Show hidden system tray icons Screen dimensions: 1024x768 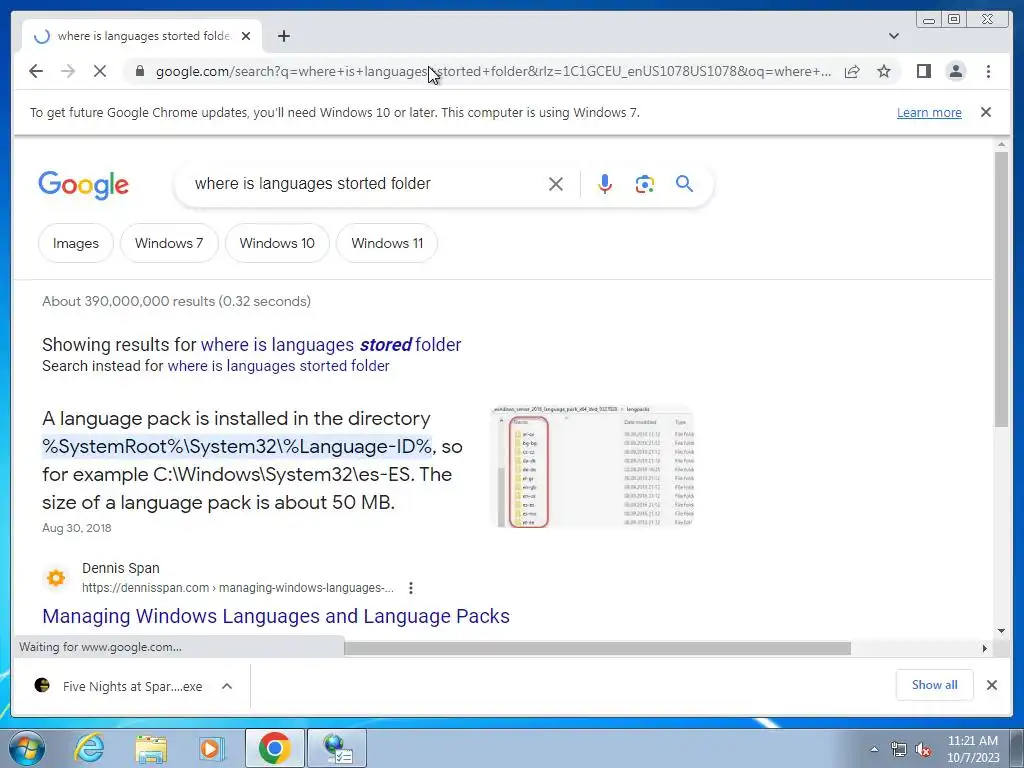point(874,749)
